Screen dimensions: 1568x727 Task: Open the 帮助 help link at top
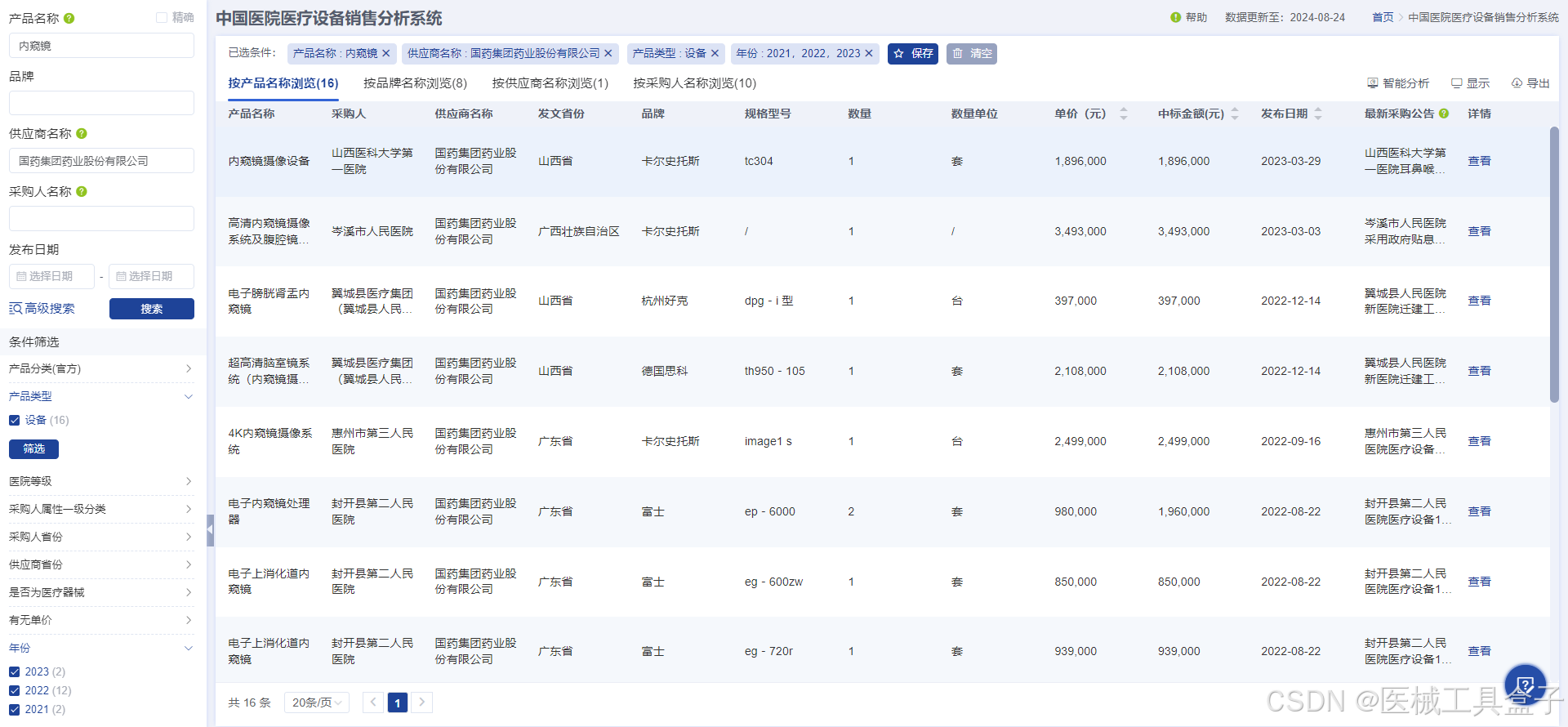click(1189, 17)
